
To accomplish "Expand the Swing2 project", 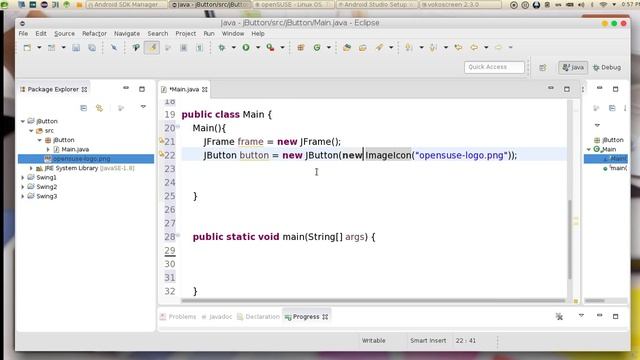I will pos(23,187).
